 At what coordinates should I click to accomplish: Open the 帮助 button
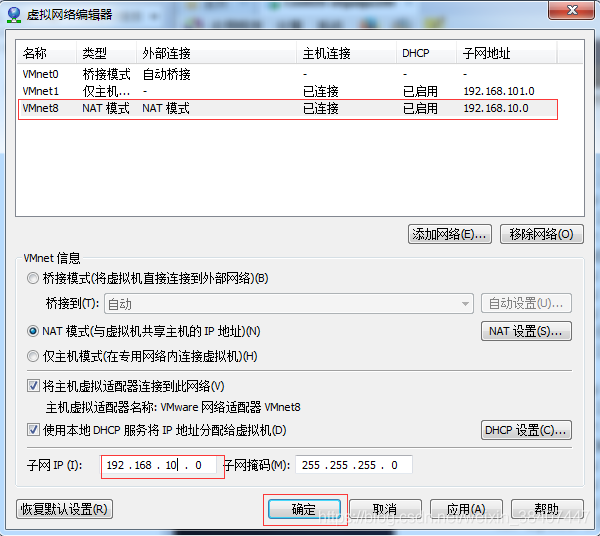(547, 509)
